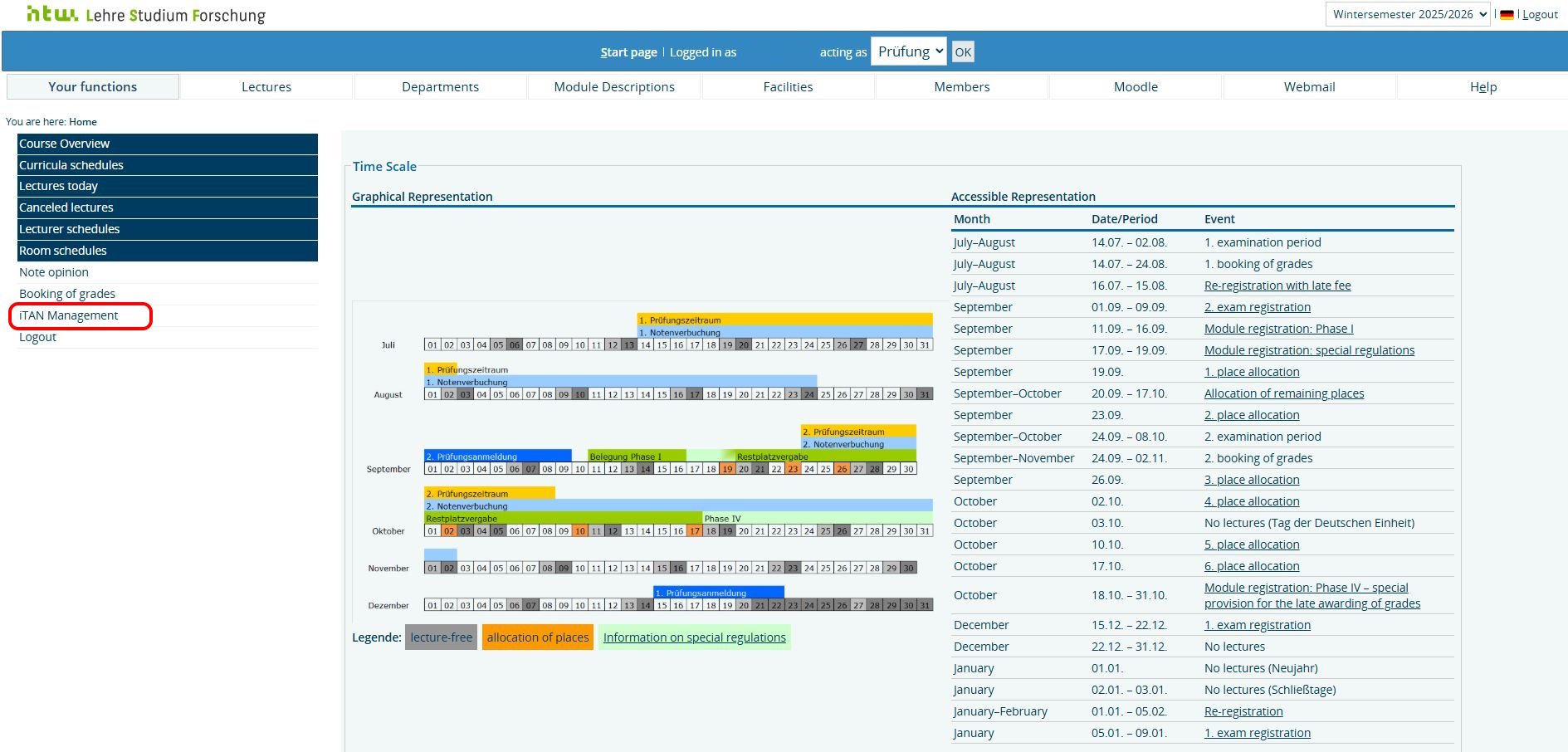Open Webmail from the navigation bar
Screen dimensions: 1568x752
coord(1309,87)
